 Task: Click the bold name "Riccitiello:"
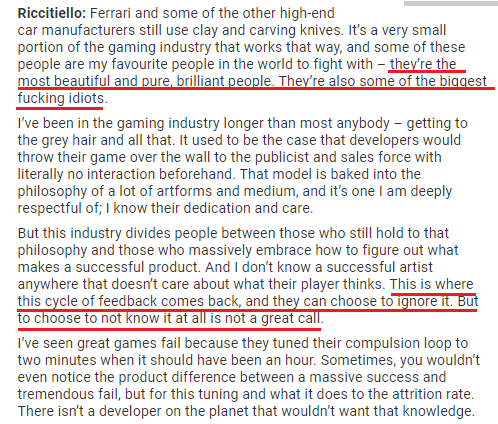click(x=52, y=14)
